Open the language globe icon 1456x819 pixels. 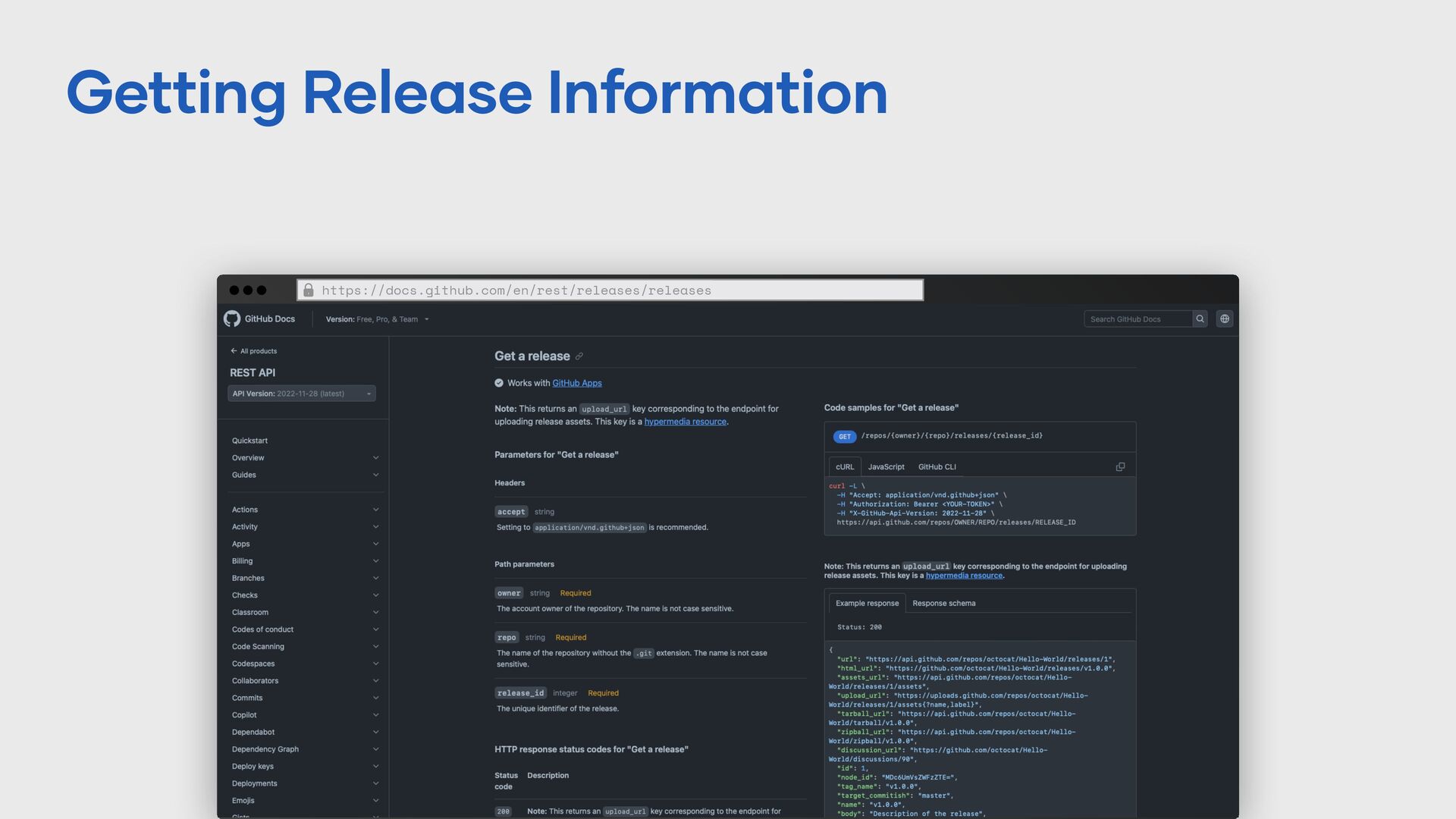[x=1225, y=318]
